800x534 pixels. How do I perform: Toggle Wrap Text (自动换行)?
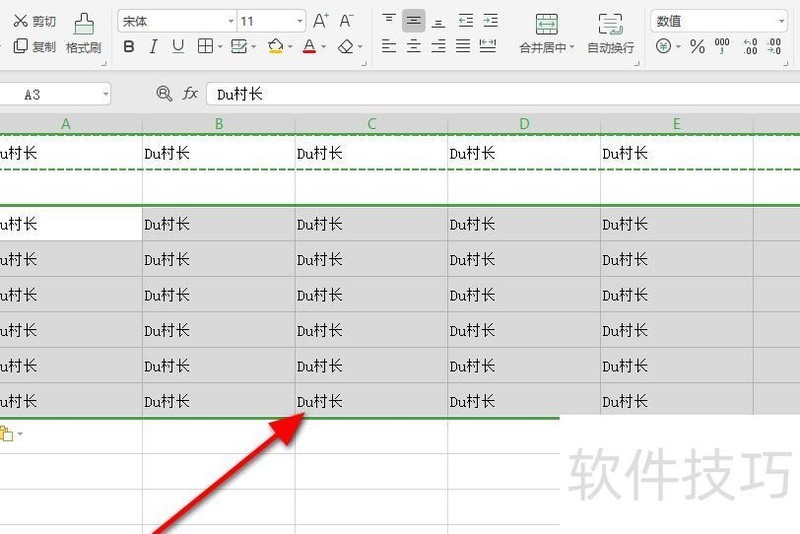point(611,33)
